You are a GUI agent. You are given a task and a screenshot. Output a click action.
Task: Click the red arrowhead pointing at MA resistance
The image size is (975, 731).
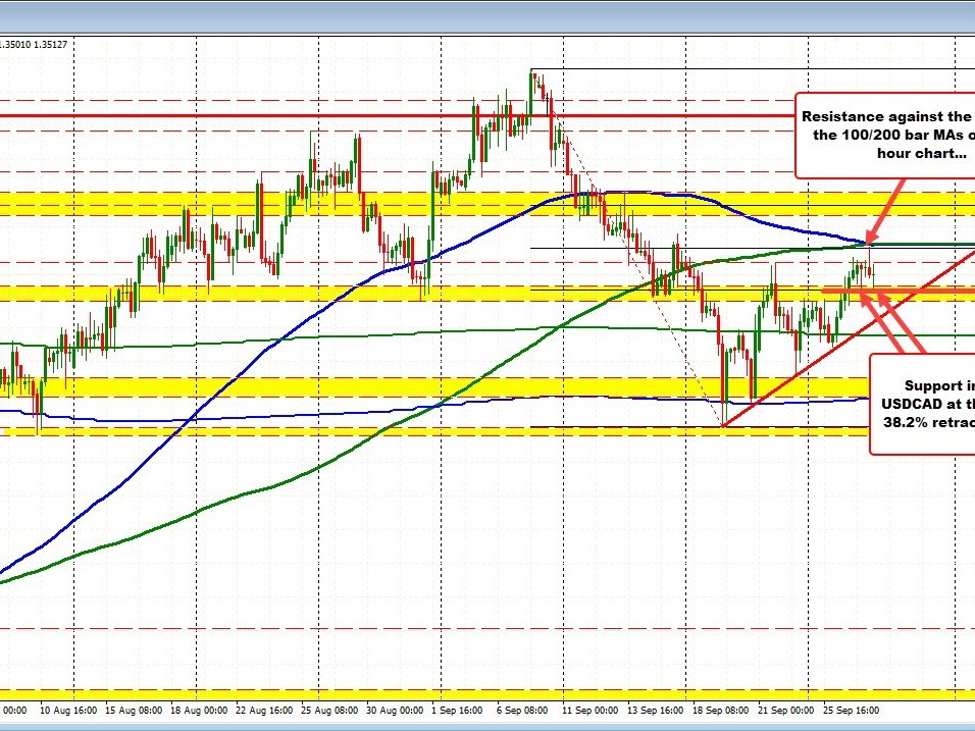click(x=871, y=238)
